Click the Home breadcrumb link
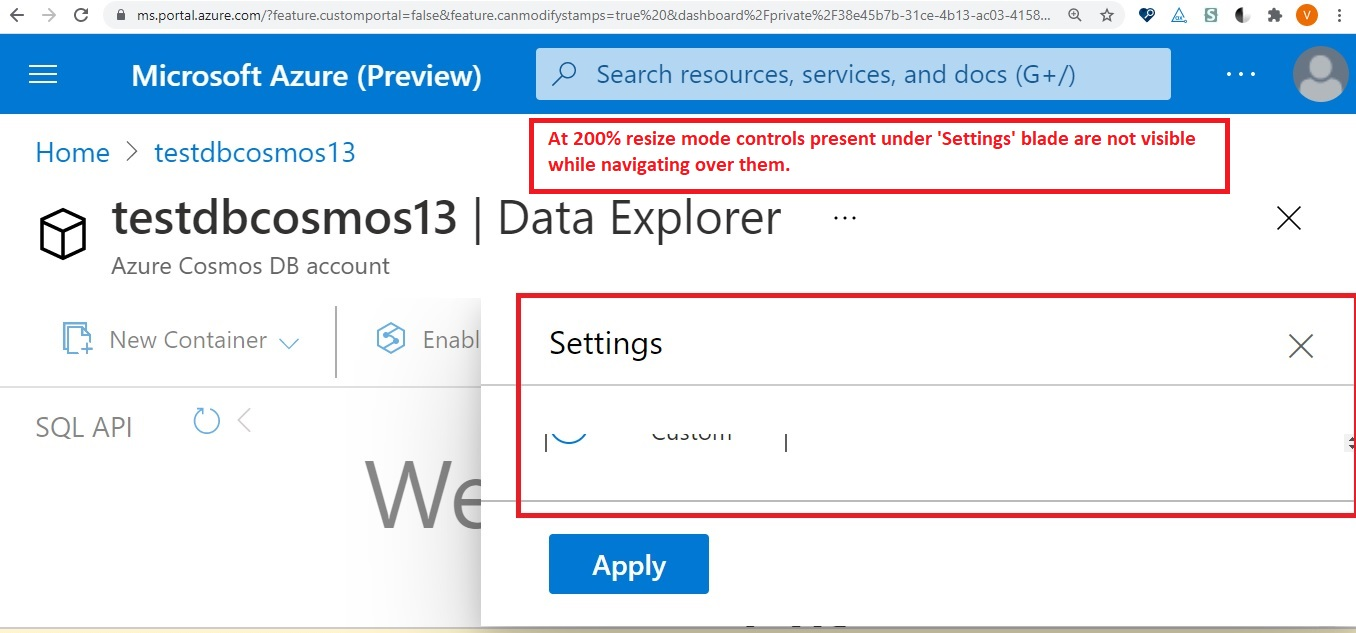The image size is (1356, 633). (x=72, y=152)
